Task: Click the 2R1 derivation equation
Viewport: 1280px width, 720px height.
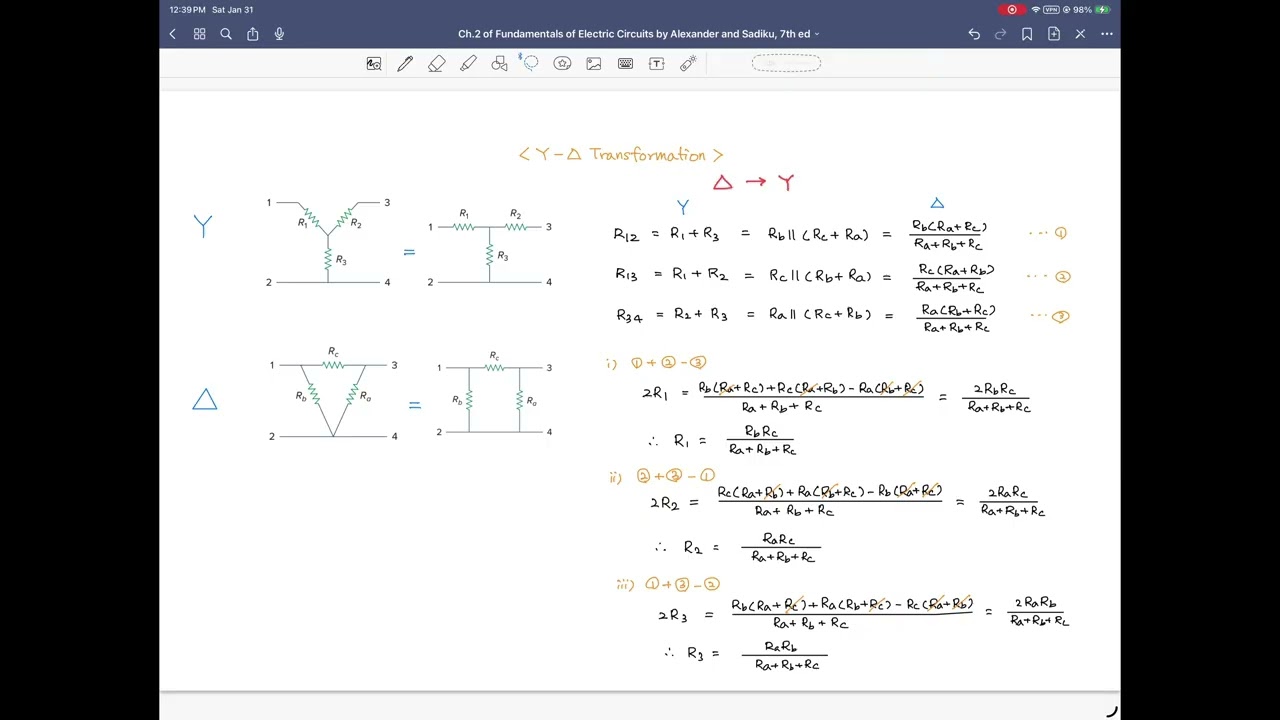Action: click(x=836, y=396)
